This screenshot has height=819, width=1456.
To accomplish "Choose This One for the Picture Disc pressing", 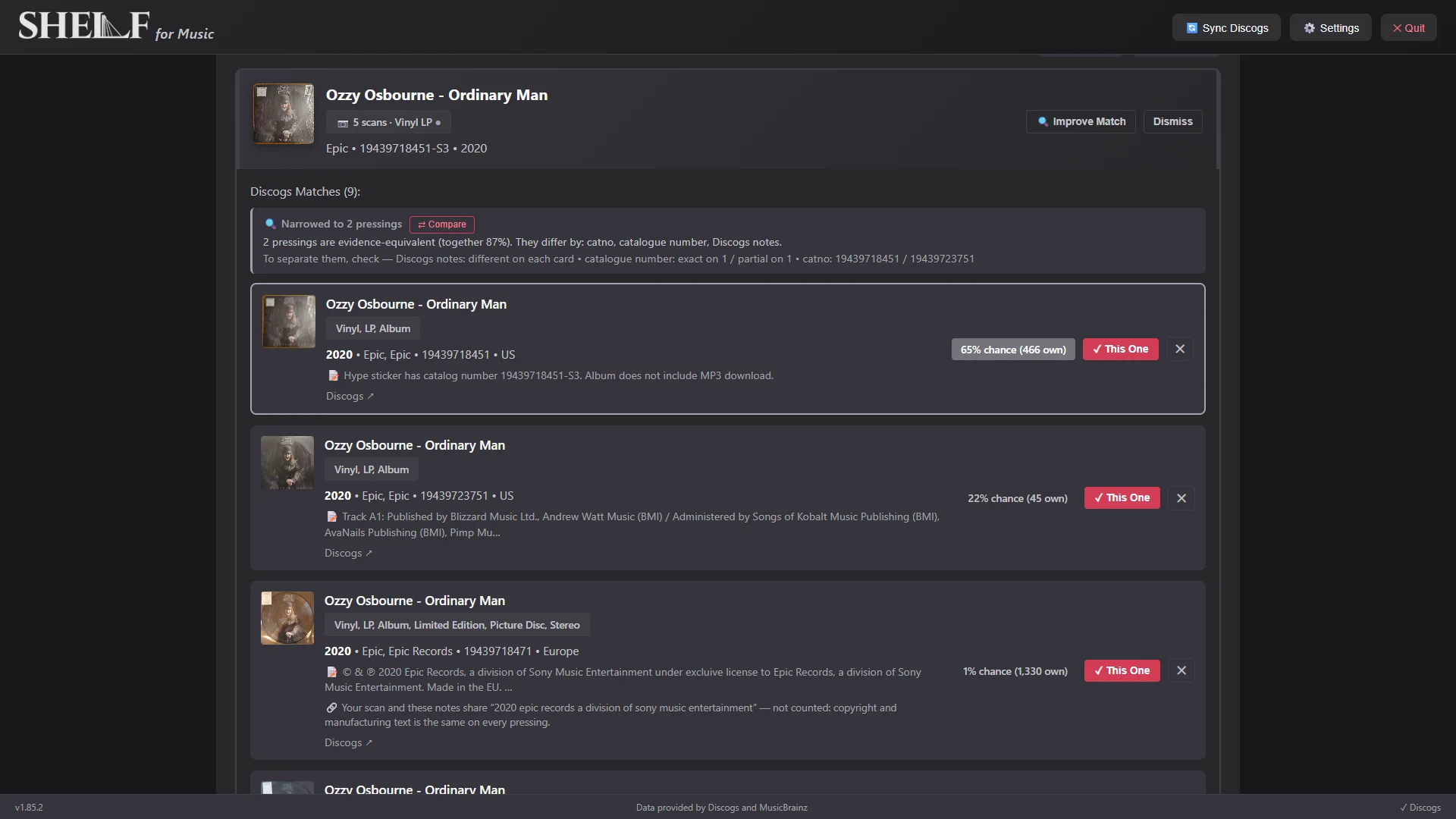I will tap(1122, 670).
